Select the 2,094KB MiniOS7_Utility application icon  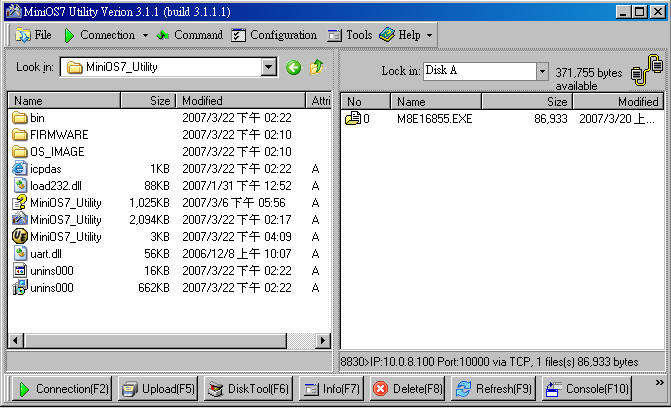pos(19,219)
